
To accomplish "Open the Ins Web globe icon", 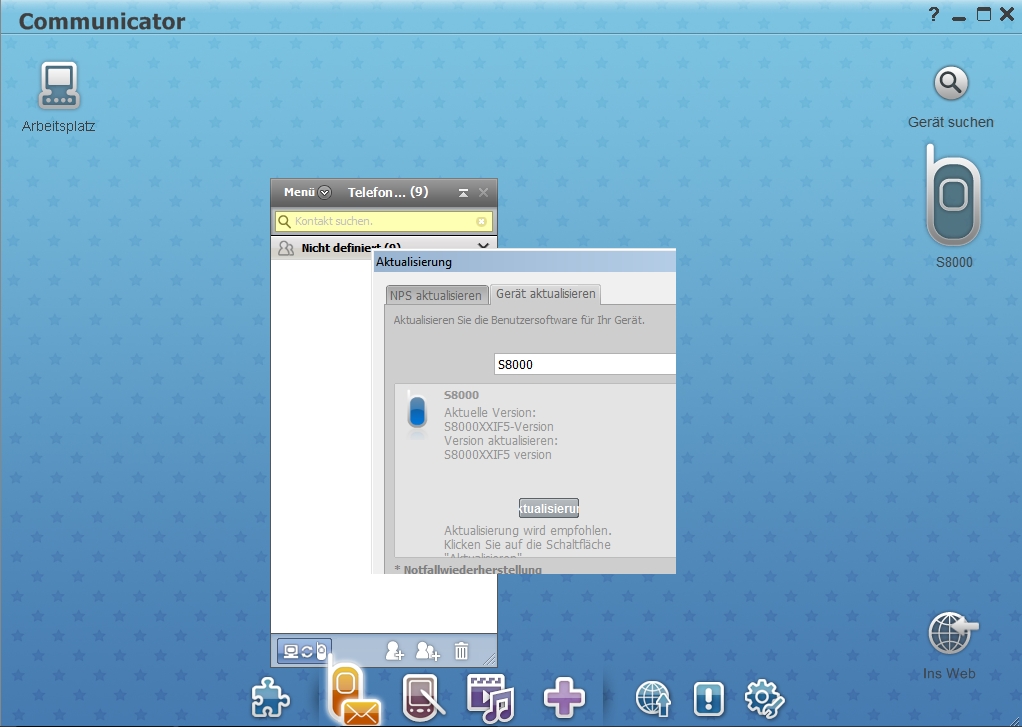I will (x=952, y=632).
